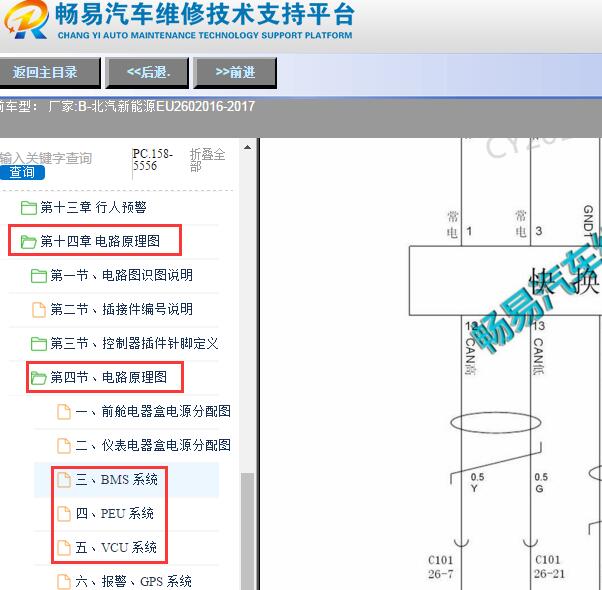The image size is (602, 590).
Task: Click the folder icon of 第三节、控制器插件针脚定义
Action: pos(39,344)
